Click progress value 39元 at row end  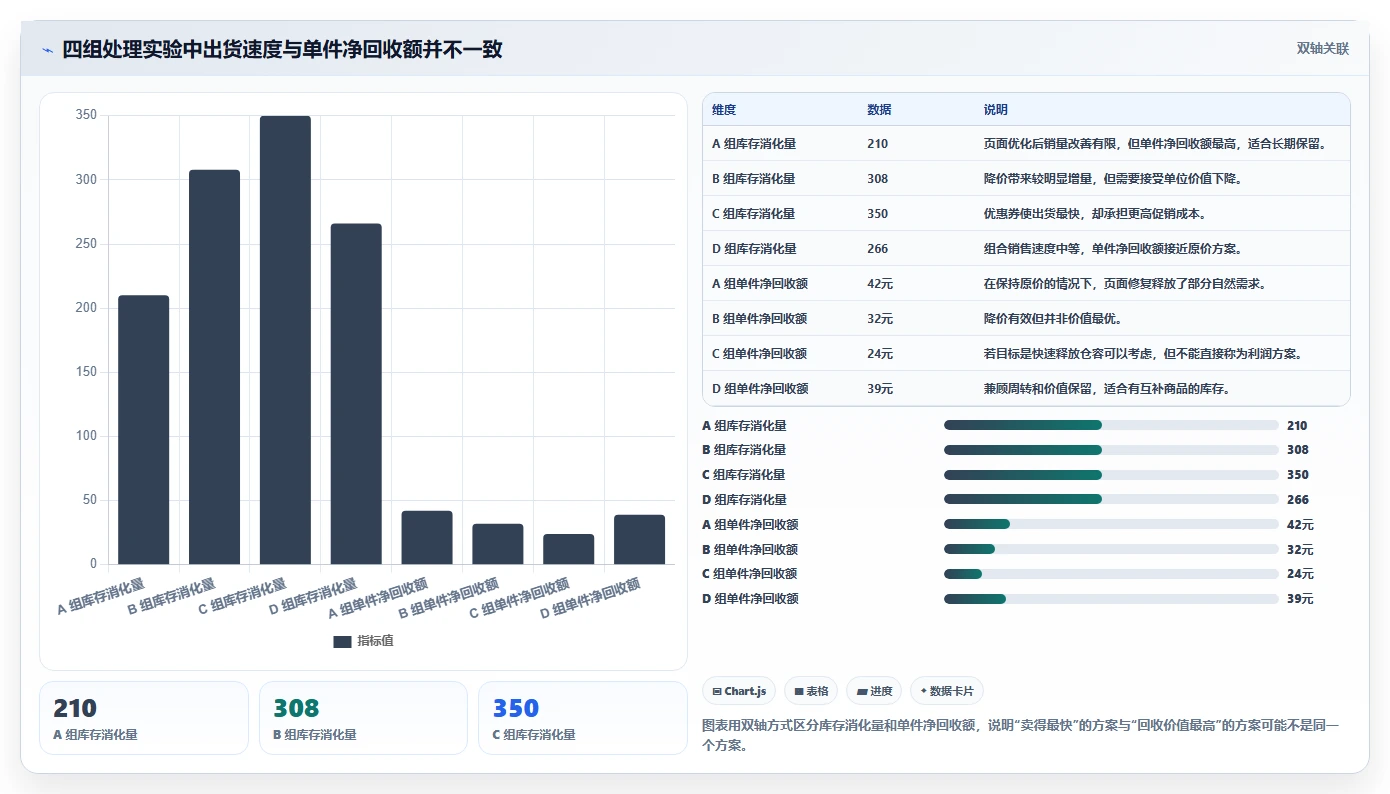point(1300,599)
